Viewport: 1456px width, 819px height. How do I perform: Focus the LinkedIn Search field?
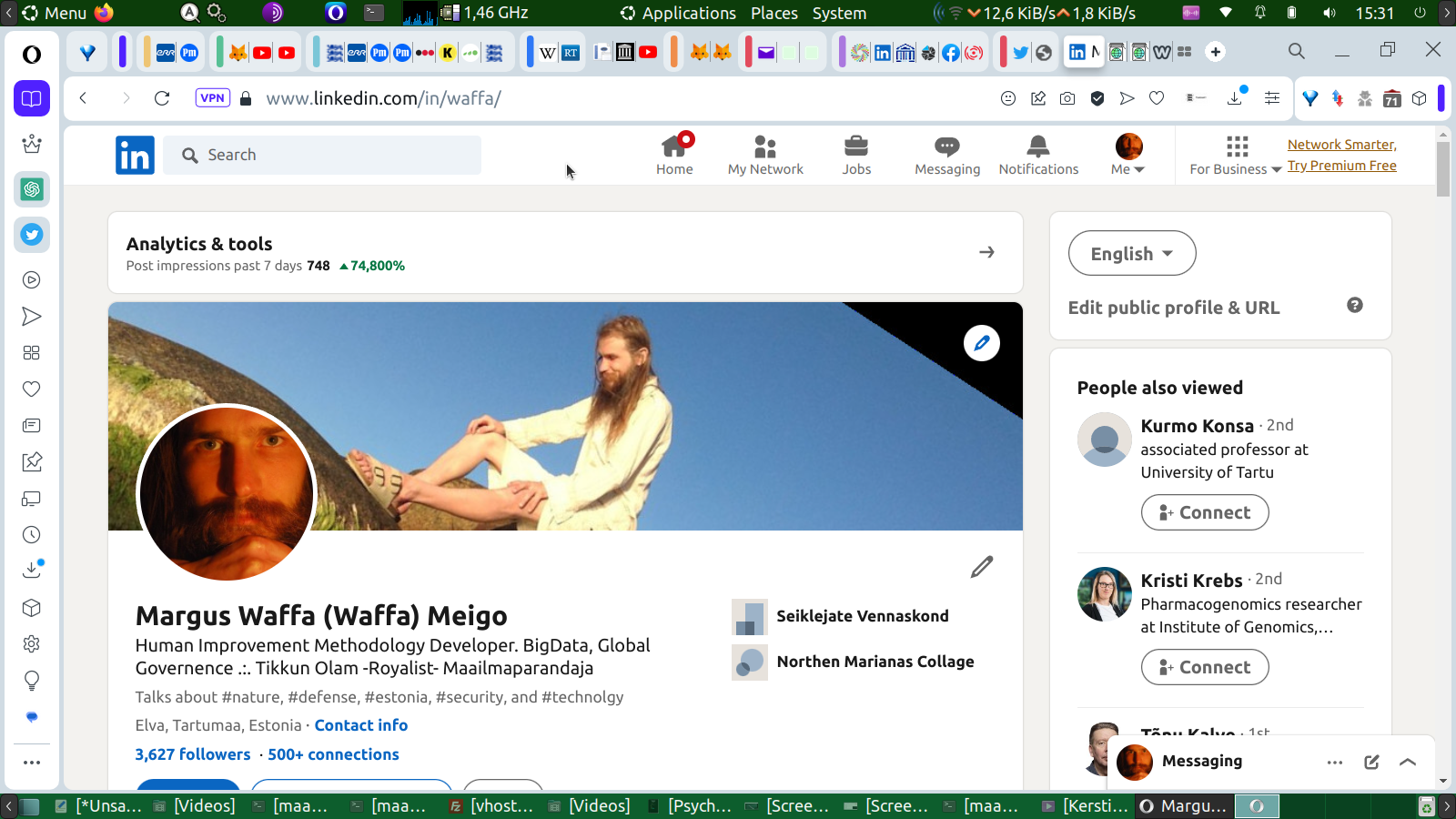coord(322,156)
